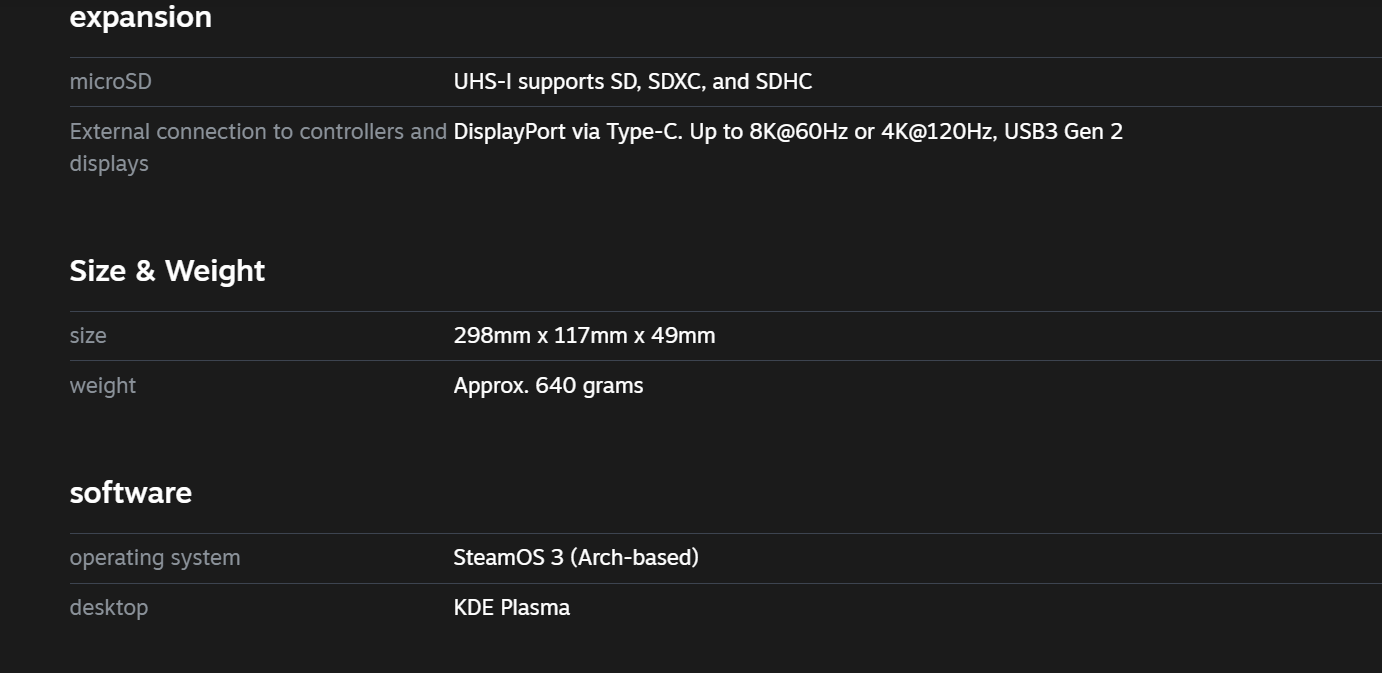Click the expansion section heading
1382x673 pixels.
pos(140,18)
